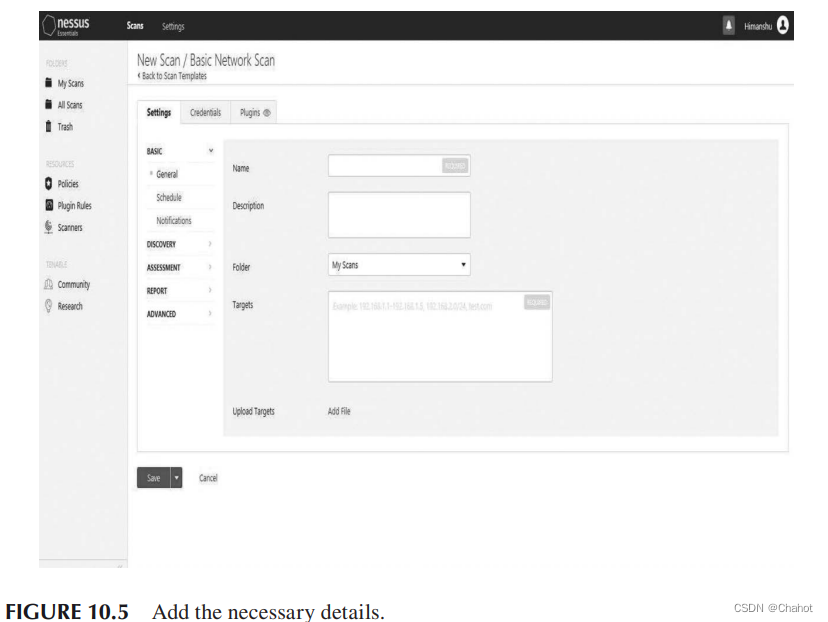Screen dimensions: 828x622
Task: Switch to the Credentials tab
Action: coord(205,112)
